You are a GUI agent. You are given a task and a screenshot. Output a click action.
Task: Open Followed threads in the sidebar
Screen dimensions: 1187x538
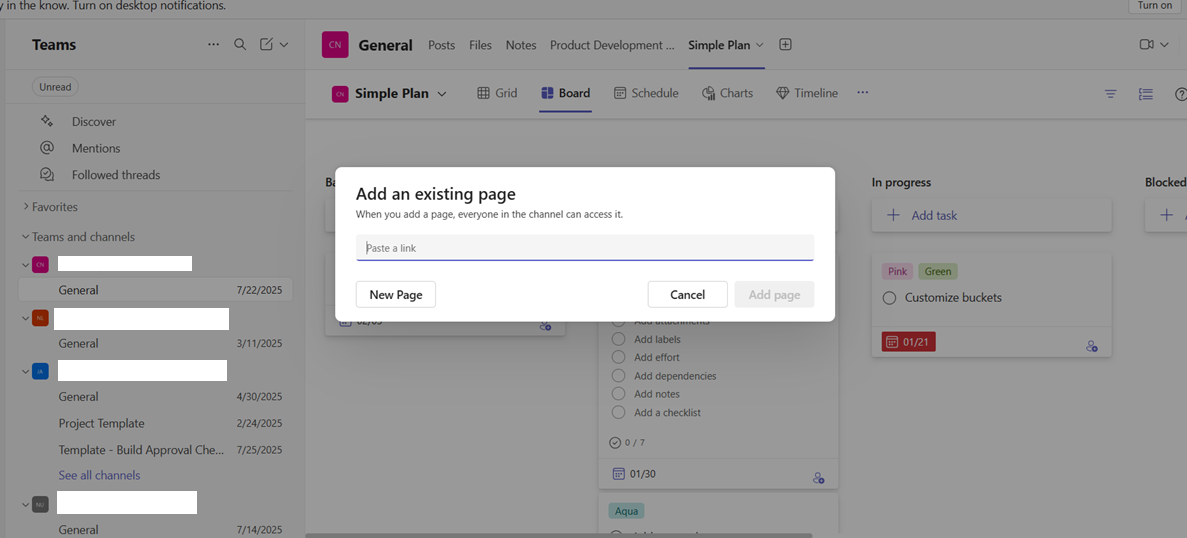point(116,175)
